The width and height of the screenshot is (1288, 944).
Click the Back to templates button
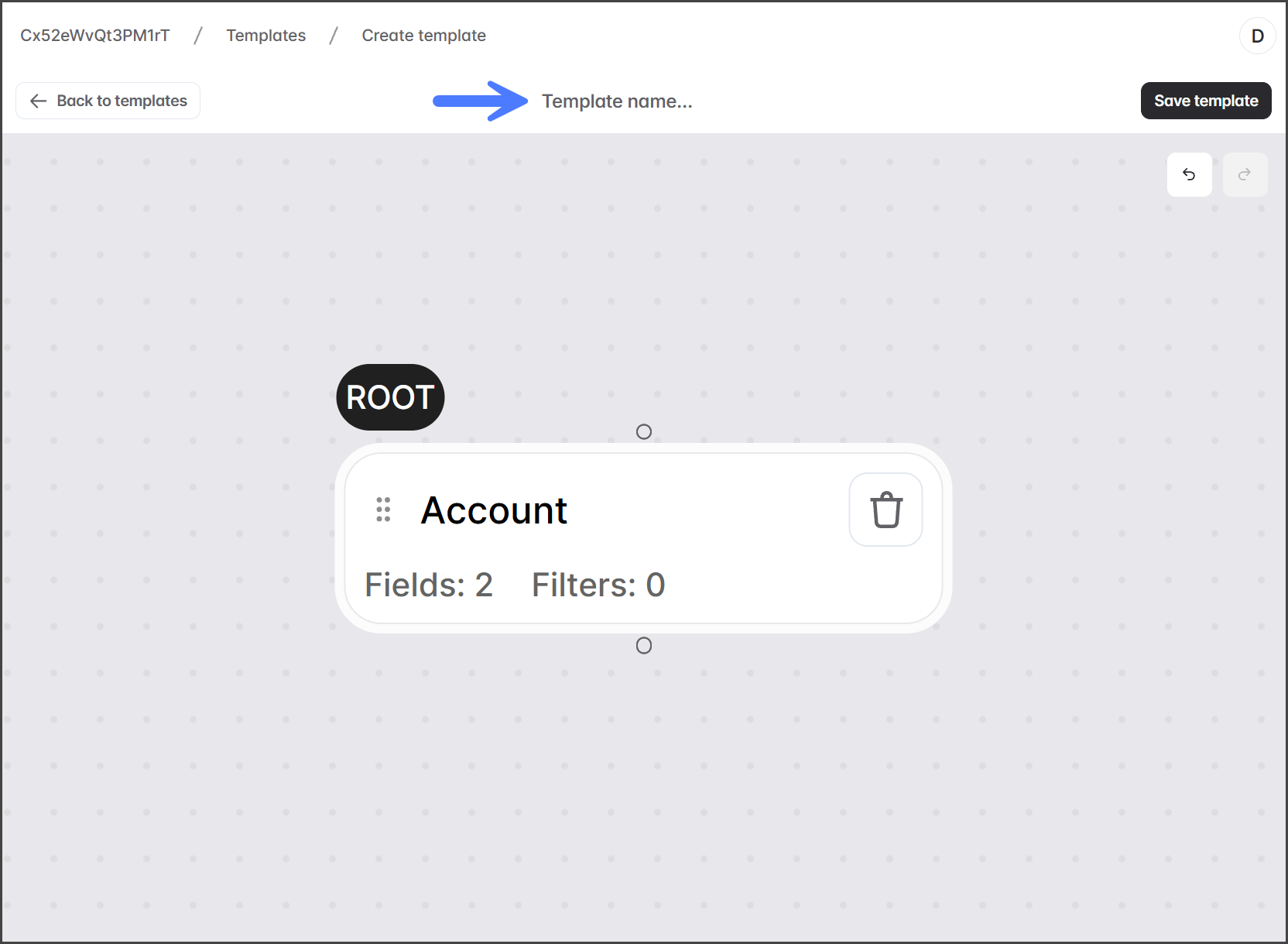point(108,101)
